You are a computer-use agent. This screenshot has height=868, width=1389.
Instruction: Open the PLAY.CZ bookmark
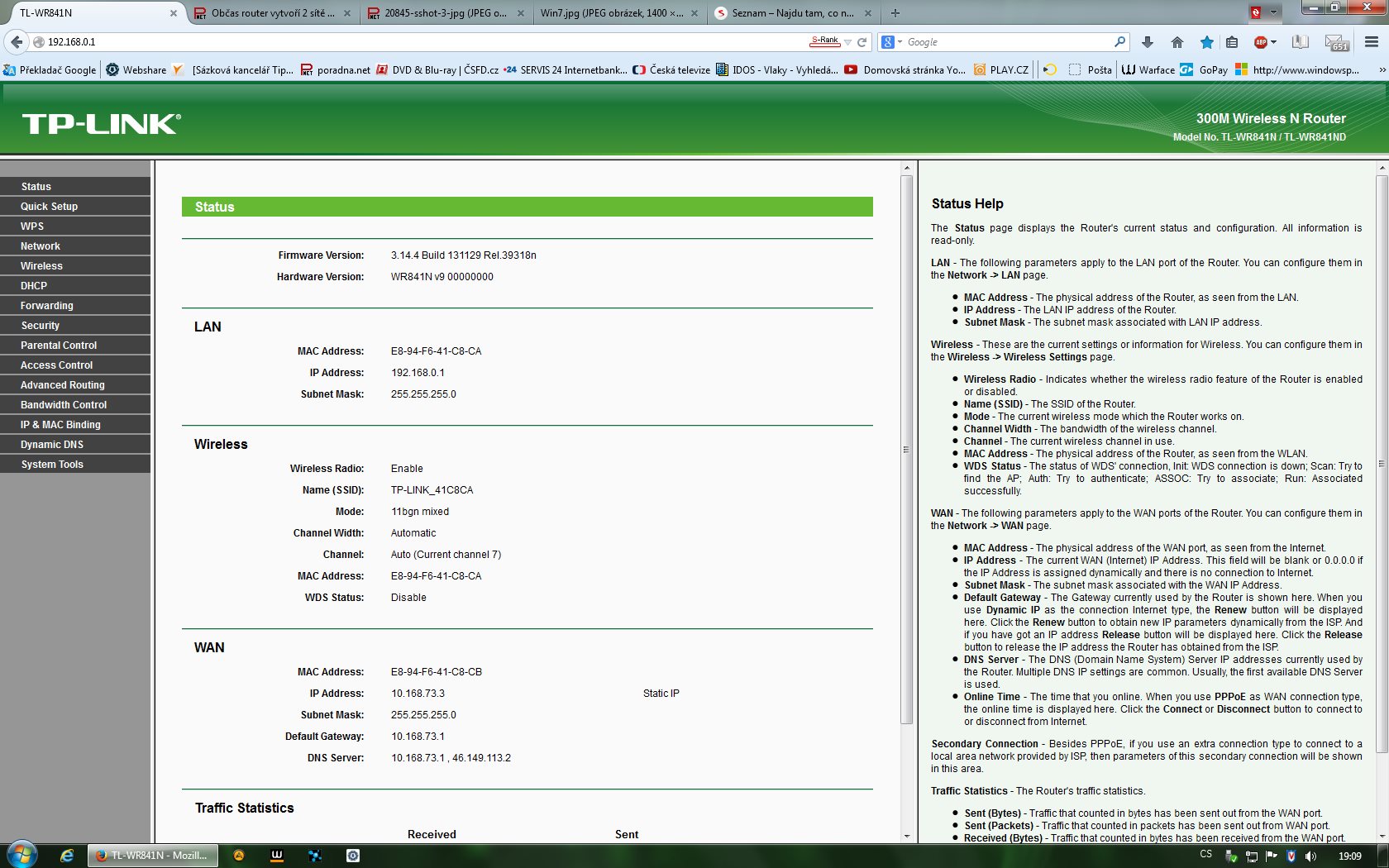(1001, 70)
